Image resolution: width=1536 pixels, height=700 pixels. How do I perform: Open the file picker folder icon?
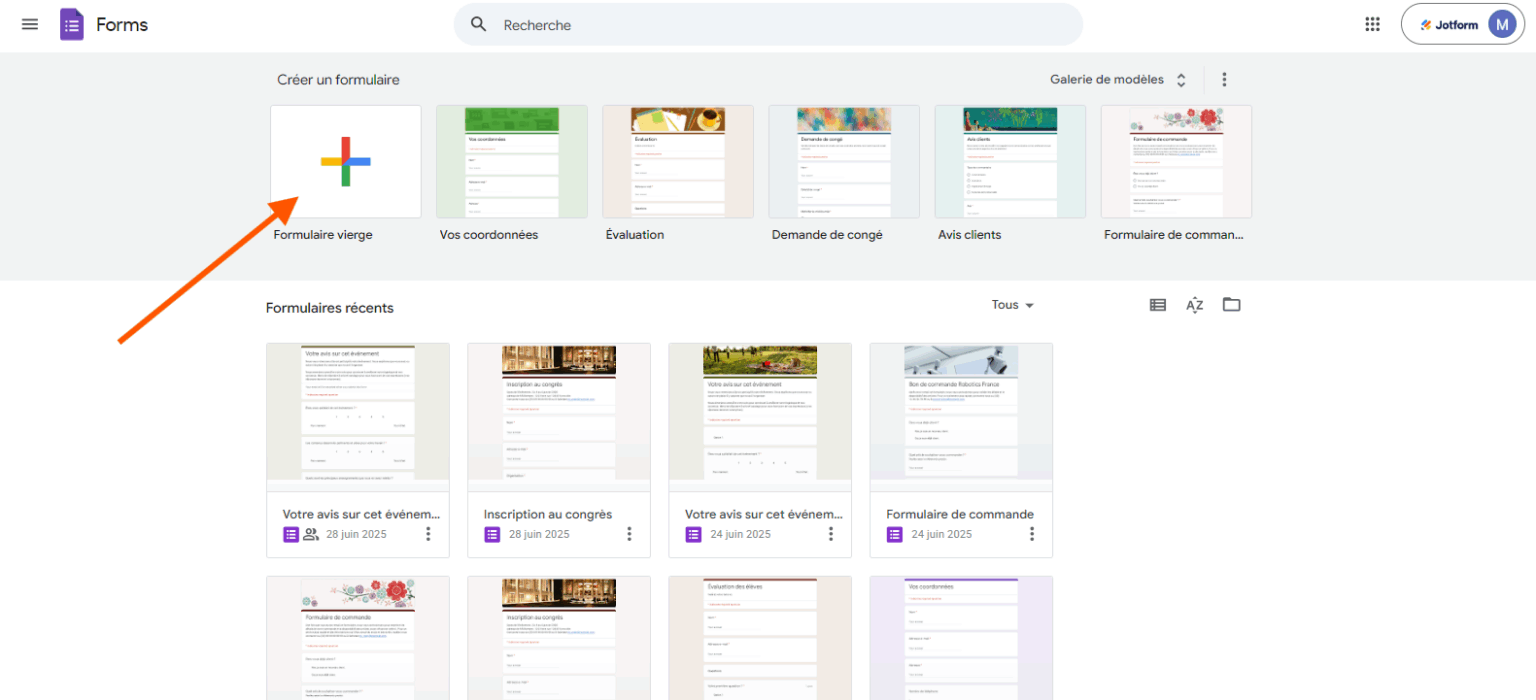(1231, 304)
